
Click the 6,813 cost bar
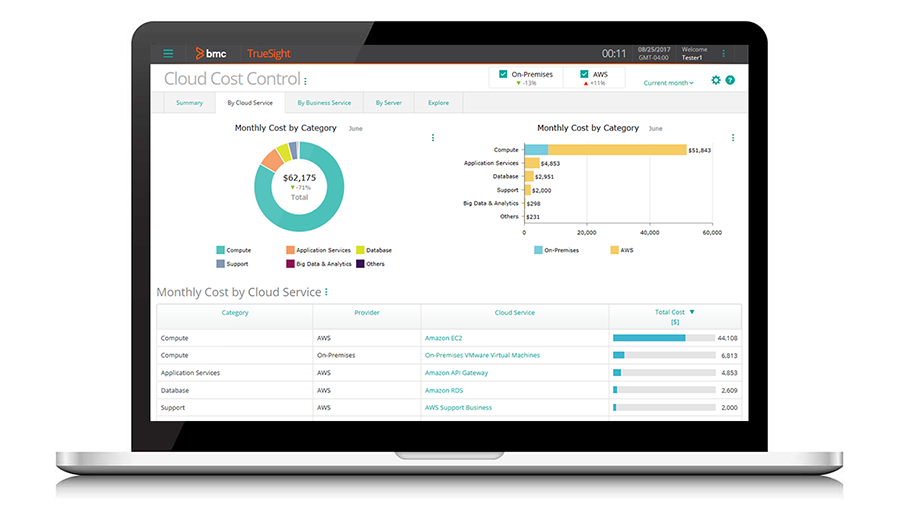pyautogui.click(x=664, y=355)
